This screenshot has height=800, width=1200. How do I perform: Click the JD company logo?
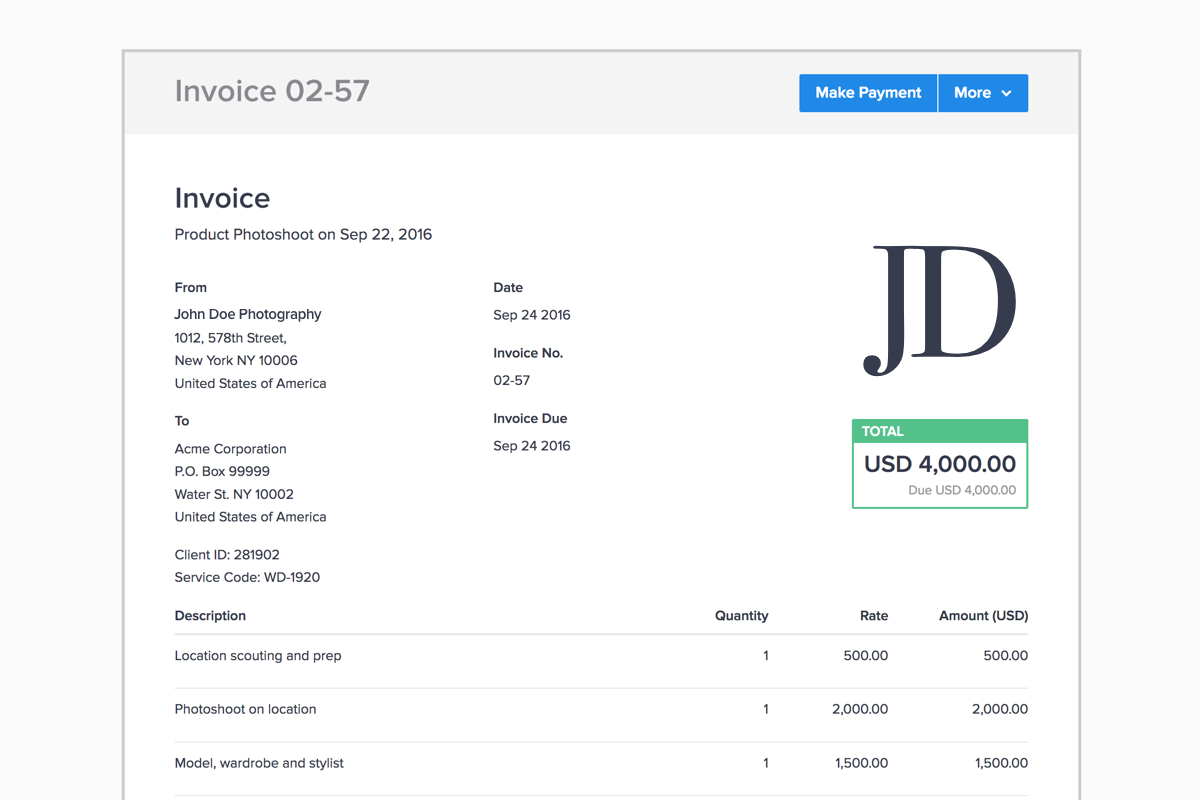[939, 311]
